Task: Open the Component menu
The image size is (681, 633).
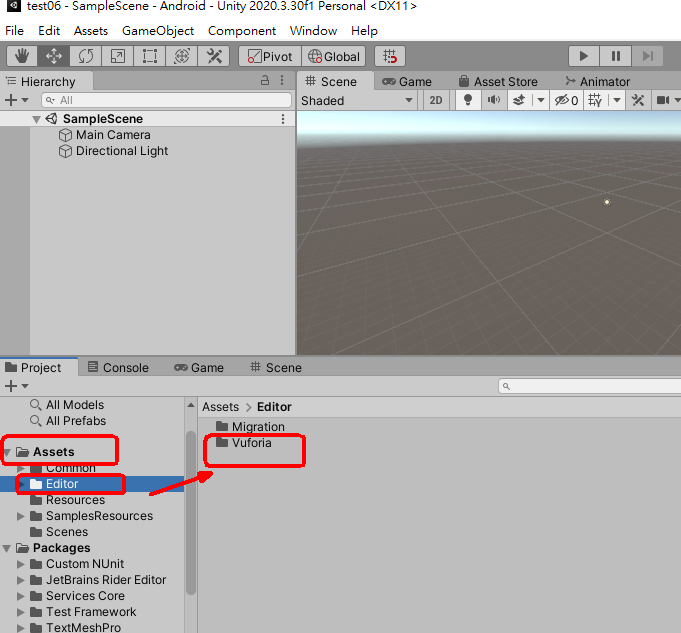Action: (242, 31)
